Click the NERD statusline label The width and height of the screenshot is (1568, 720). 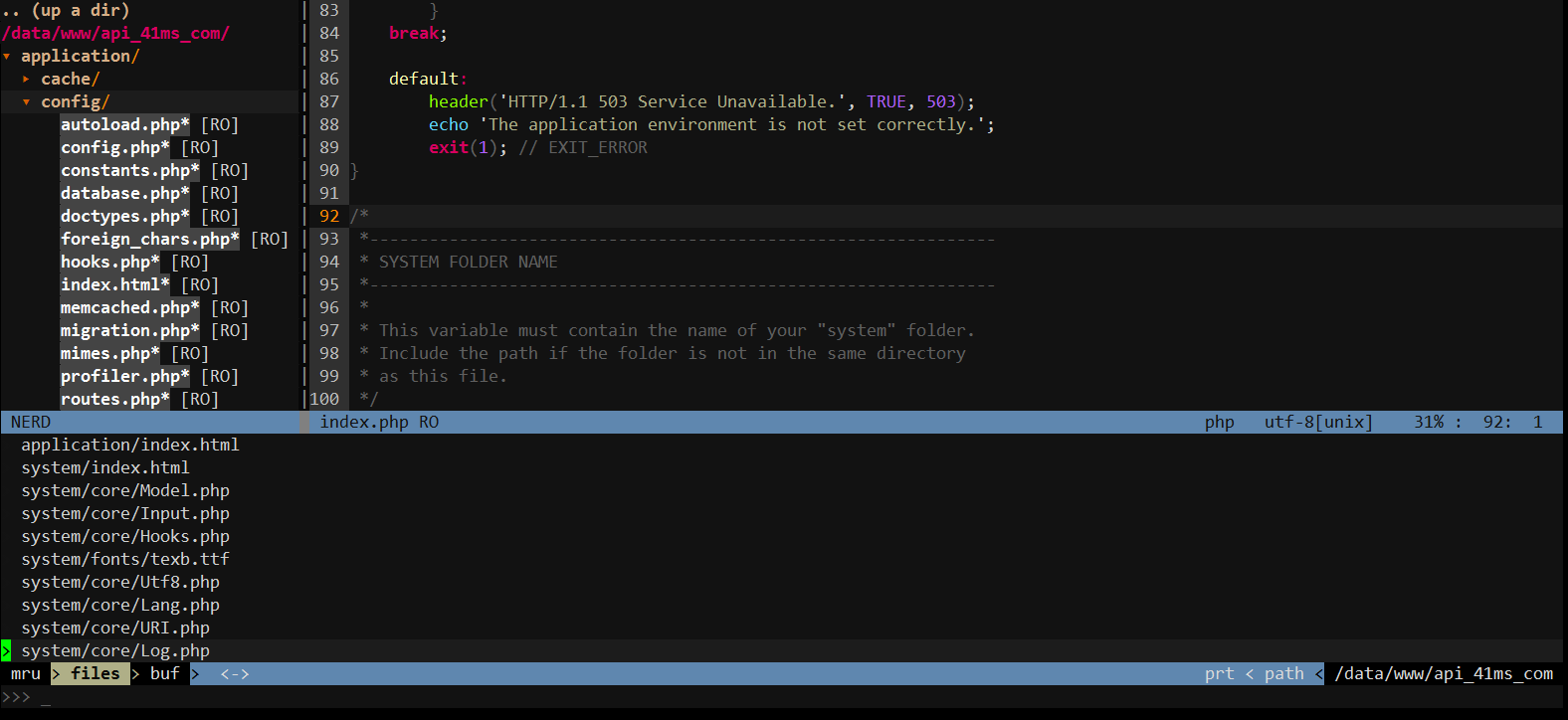31,423
